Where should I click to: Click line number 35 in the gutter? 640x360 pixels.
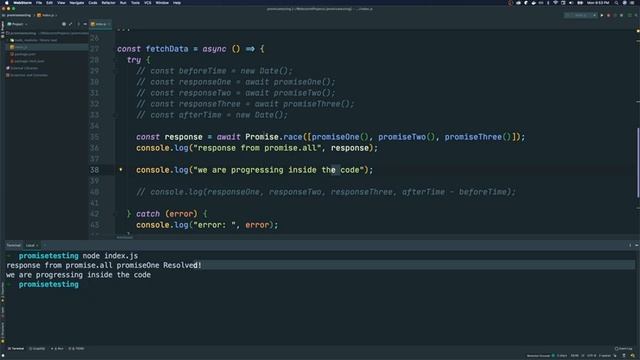point(94,137)
